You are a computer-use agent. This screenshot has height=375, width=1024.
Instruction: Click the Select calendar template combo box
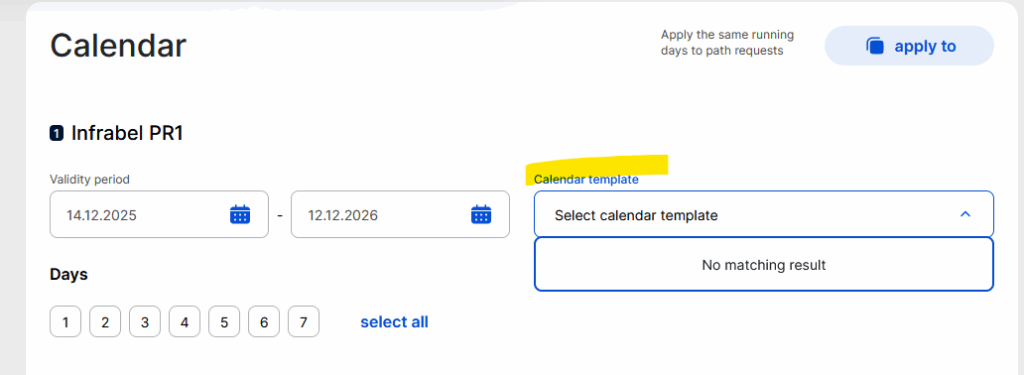[764, 214]
